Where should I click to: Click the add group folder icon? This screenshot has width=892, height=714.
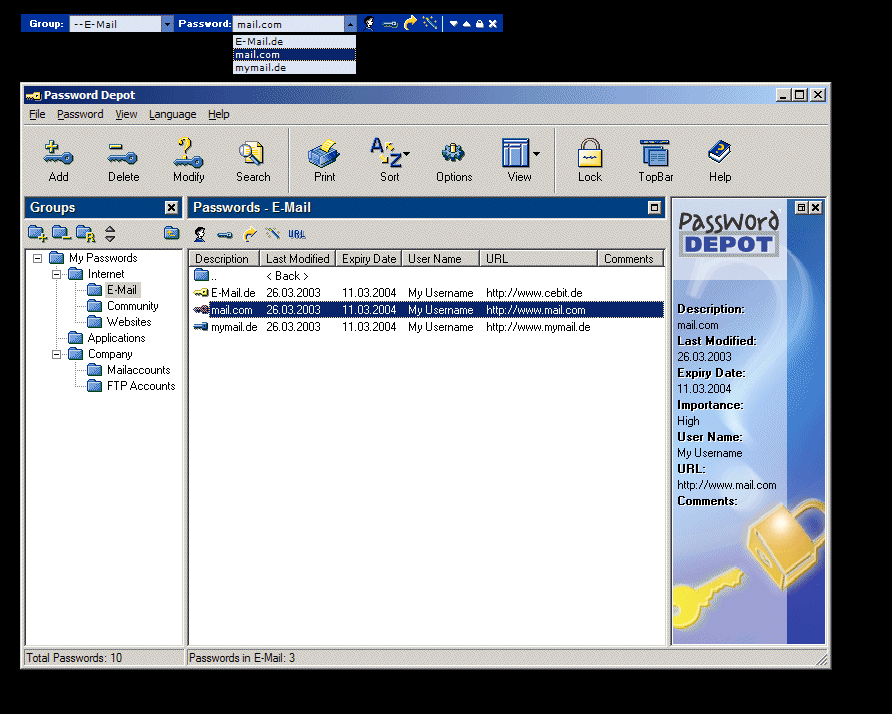[37, 233]
